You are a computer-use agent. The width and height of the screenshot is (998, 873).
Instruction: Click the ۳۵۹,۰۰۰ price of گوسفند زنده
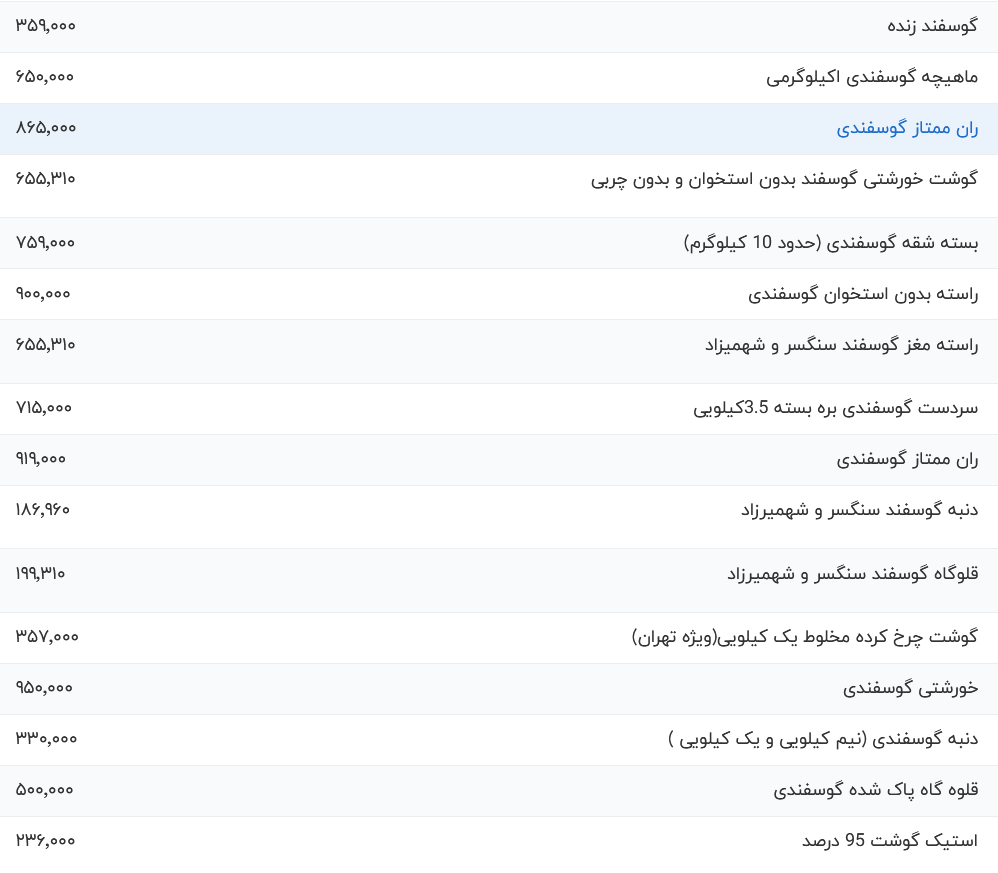click(x=46, y=26)
